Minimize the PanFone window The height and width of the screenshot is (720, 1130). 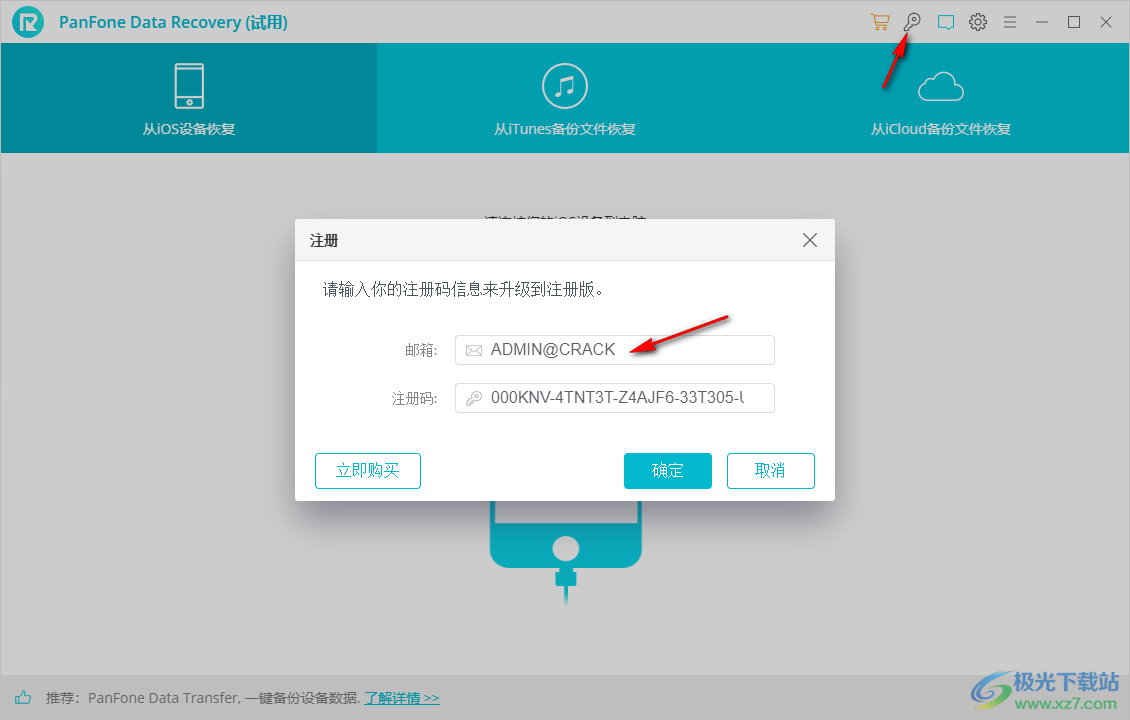1041,22
